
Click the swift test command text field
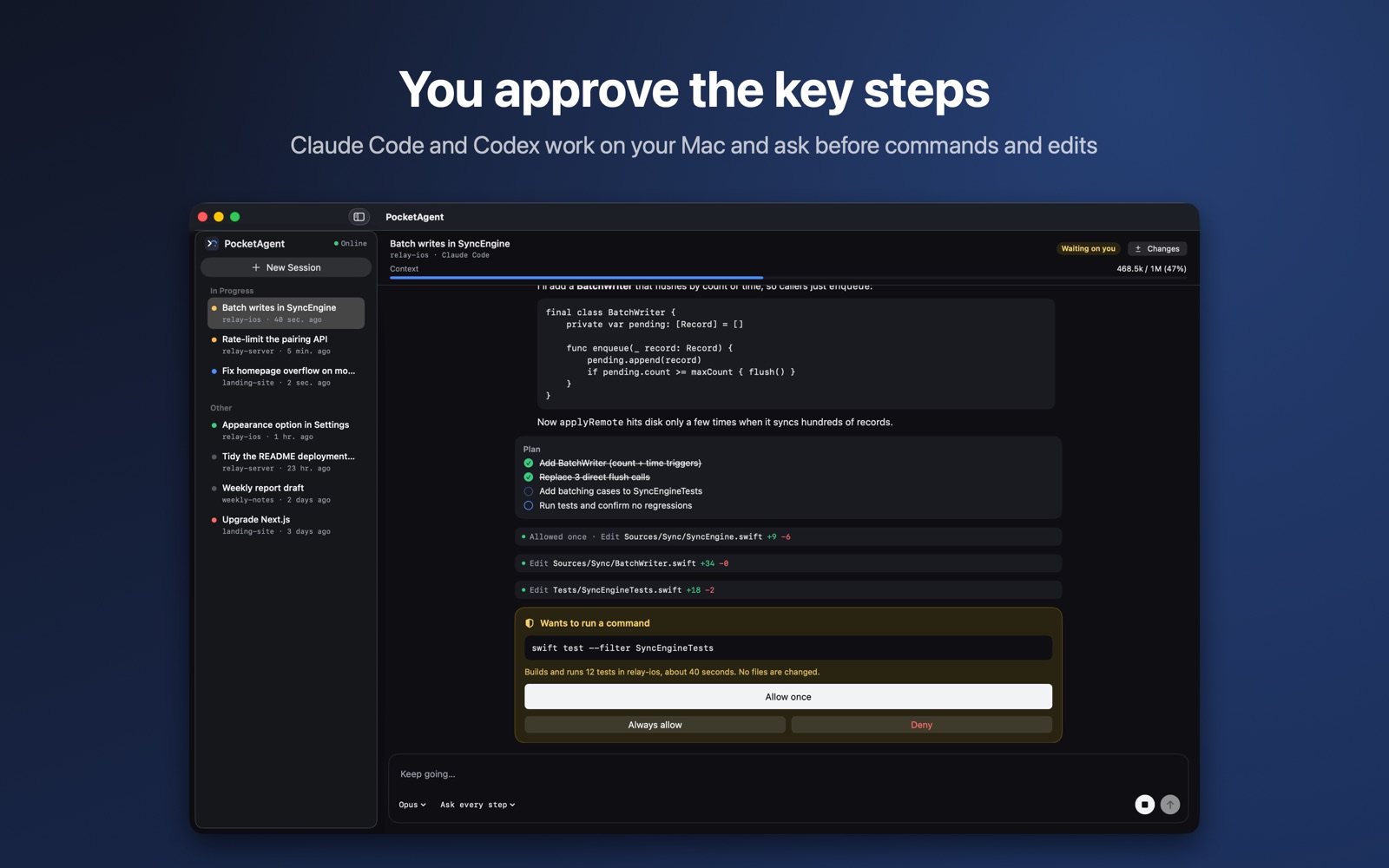(788, 648)
